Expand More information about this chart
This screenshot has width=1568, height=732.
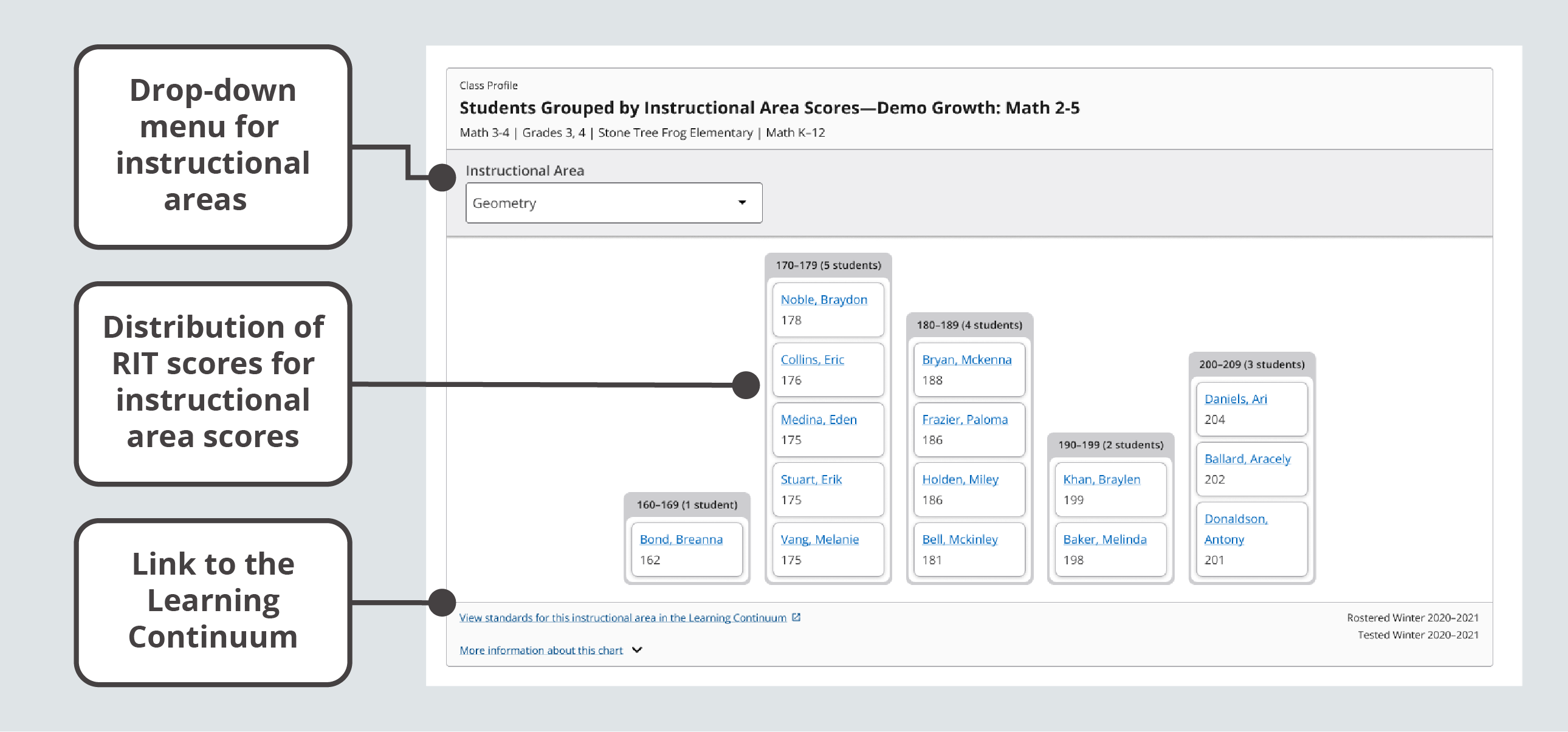[x=541, y=650]
